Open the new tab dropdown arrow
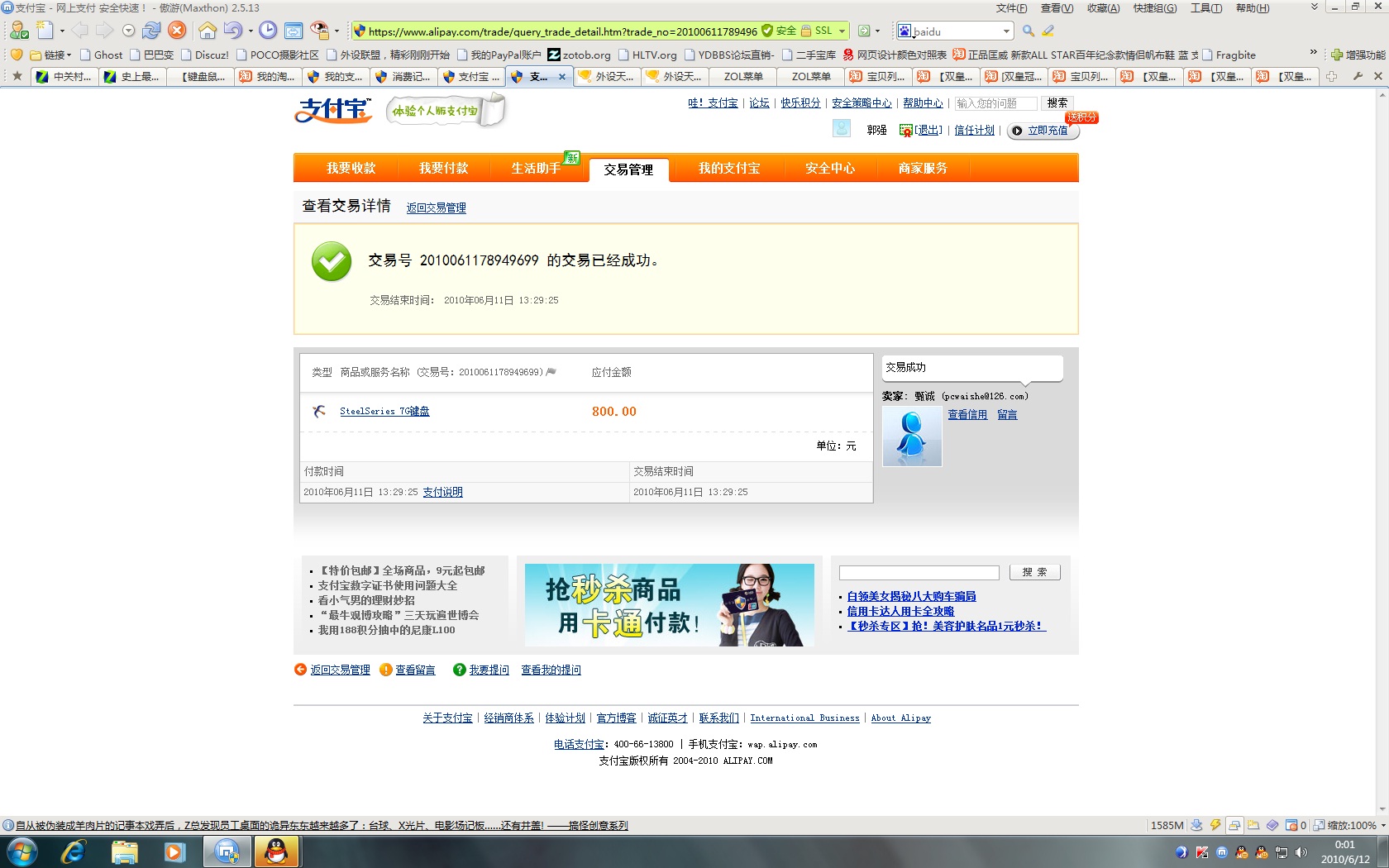The width and height of the screenshot is (1389, 868). click(x=62, y=31)
